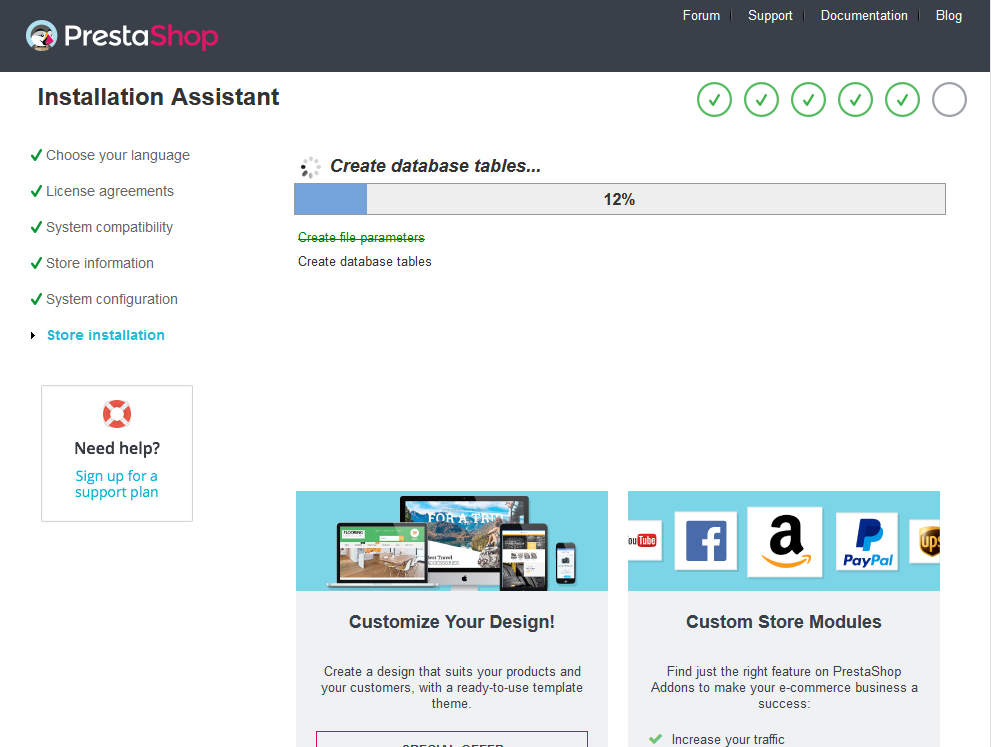Click the PrestaShop puffin logo icon
991x747 pixels.
pos(42,35)
